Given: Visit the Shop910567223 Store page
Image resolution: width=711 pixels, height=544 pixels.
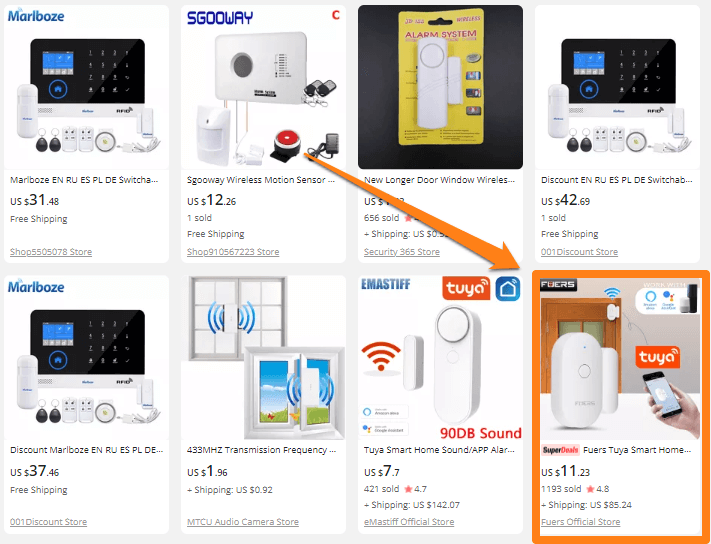Looking at the screenshot, I should coord(233,252).
